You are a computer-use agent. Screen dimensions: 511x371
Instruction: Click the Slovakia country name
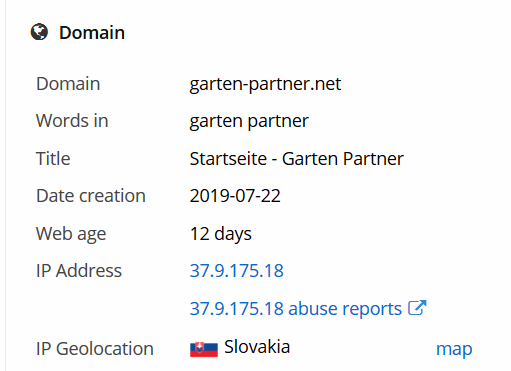click(257, 347)
